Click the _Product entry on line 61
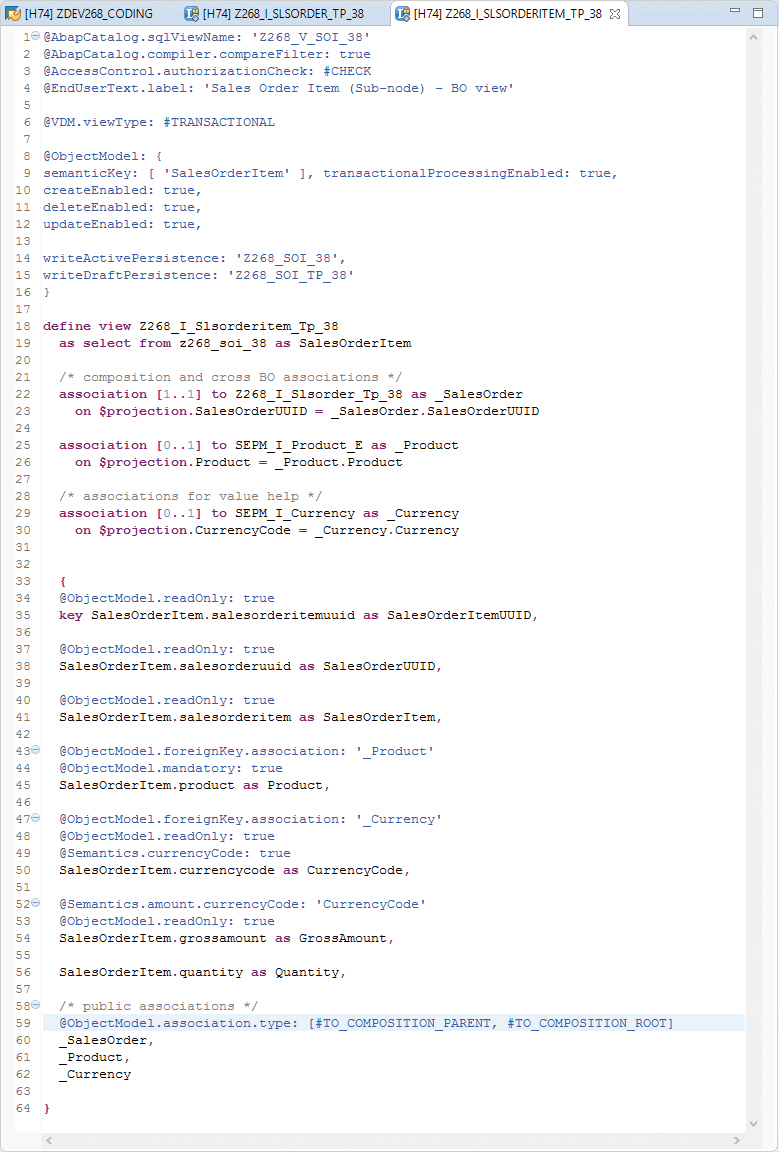The height and width of the screenshot is (1152, 779). [x=94, y=1057]
